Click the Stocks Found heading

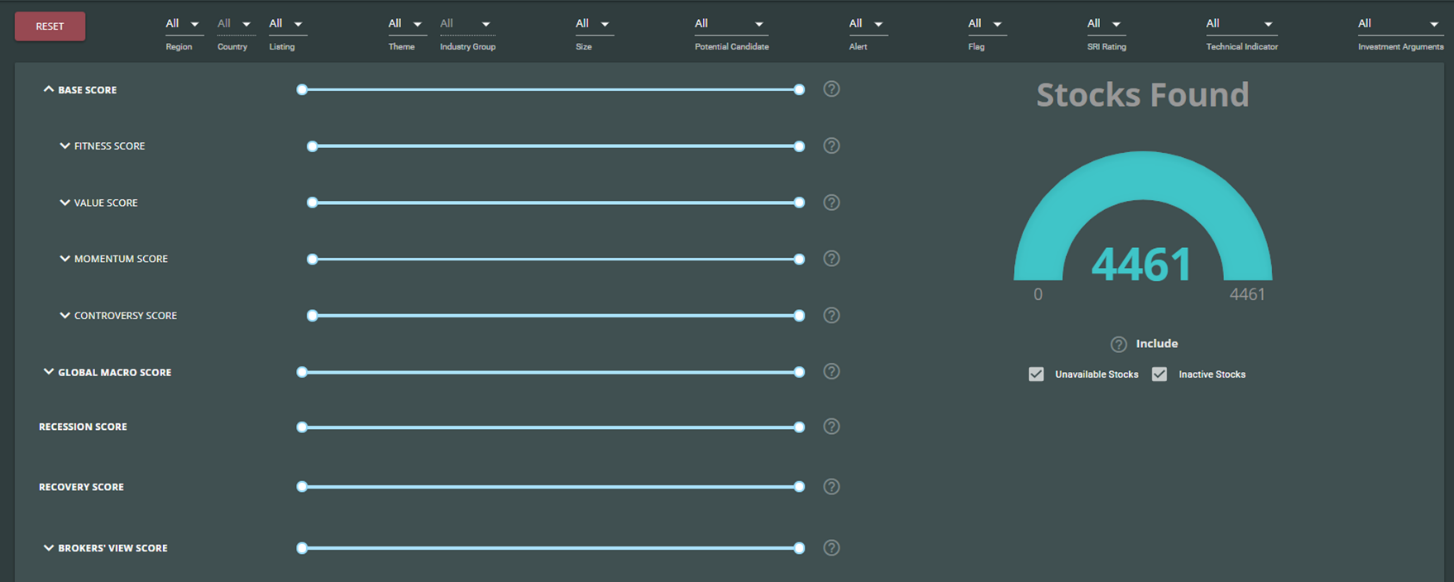[x=1142, y=94]
